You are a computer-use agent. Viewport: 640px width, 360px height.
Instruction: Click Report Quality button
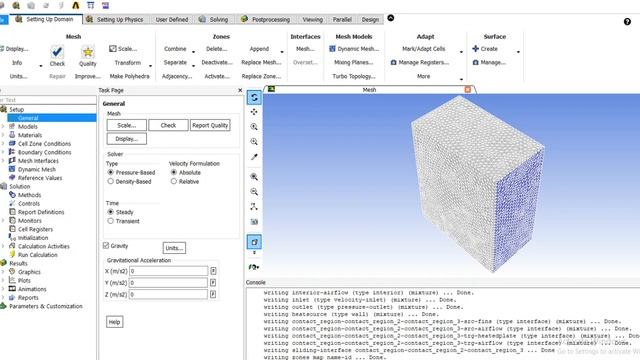click(210, 125)
